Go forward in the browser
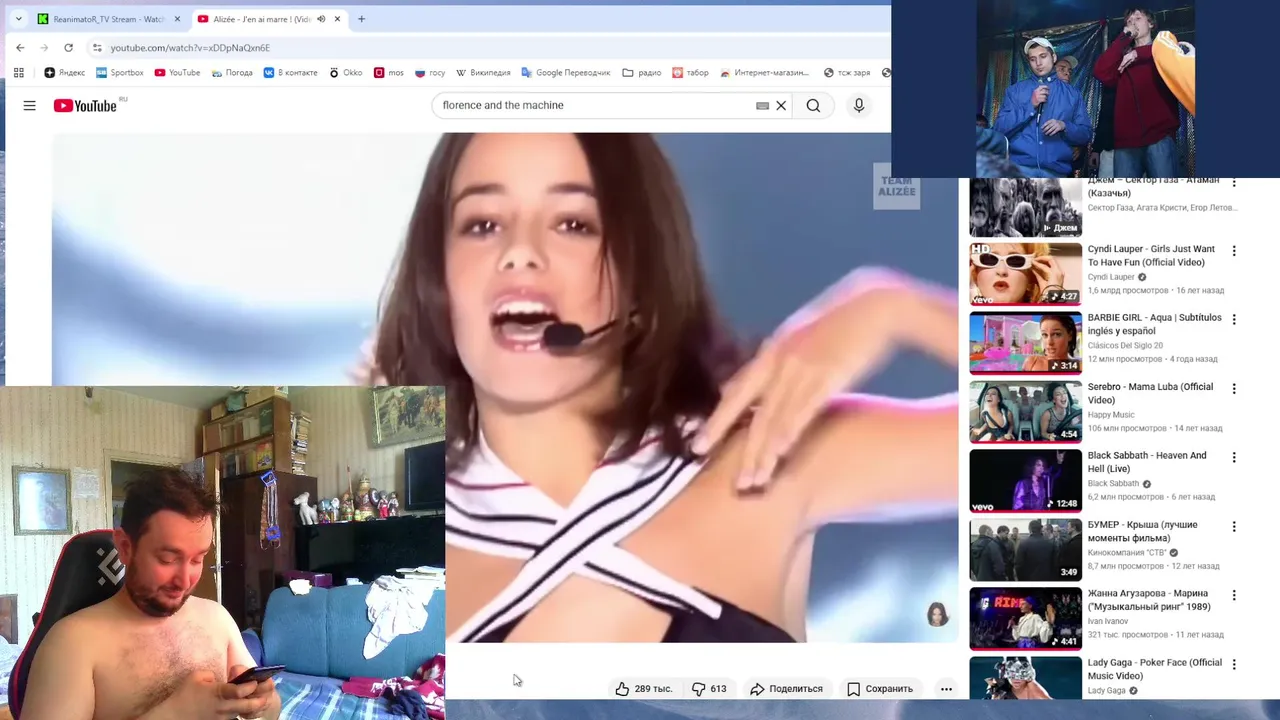The width and height of the screenshot is (1280, 720). point(44,47)
